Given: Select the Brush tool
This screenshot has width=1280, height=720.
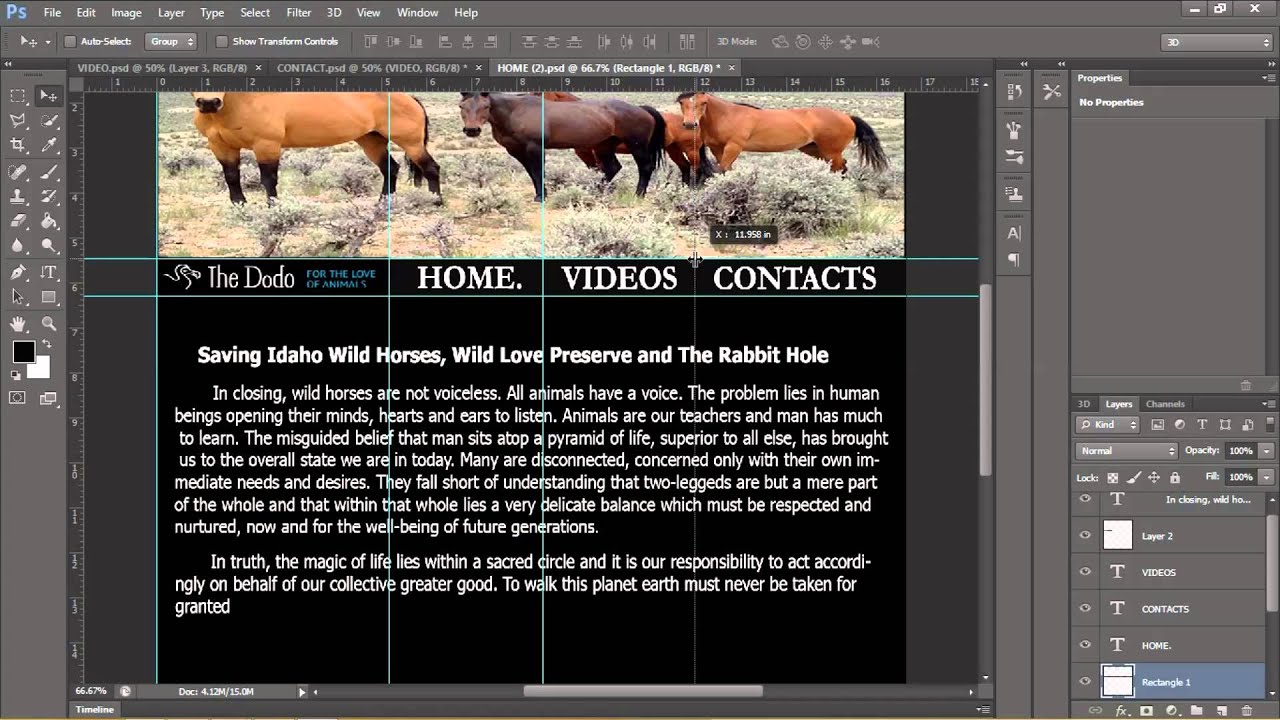Looking at the screenshot, I should tap(48, 172).
